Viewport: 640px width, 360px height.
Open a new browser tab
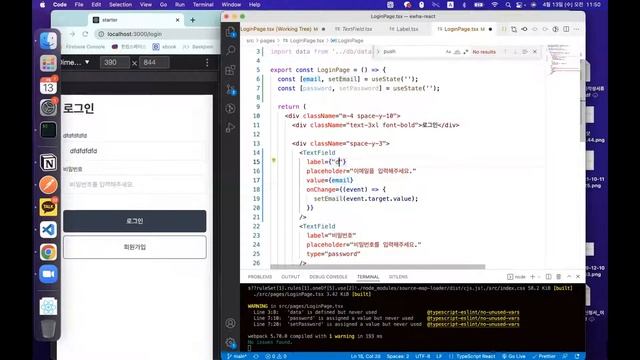point(193,20)
